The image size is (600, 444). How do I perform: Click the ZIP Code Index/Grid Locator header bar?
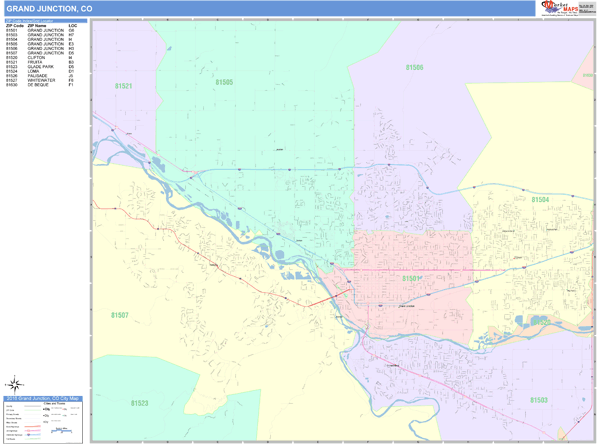pyautogui.click(x=46, y=21)
